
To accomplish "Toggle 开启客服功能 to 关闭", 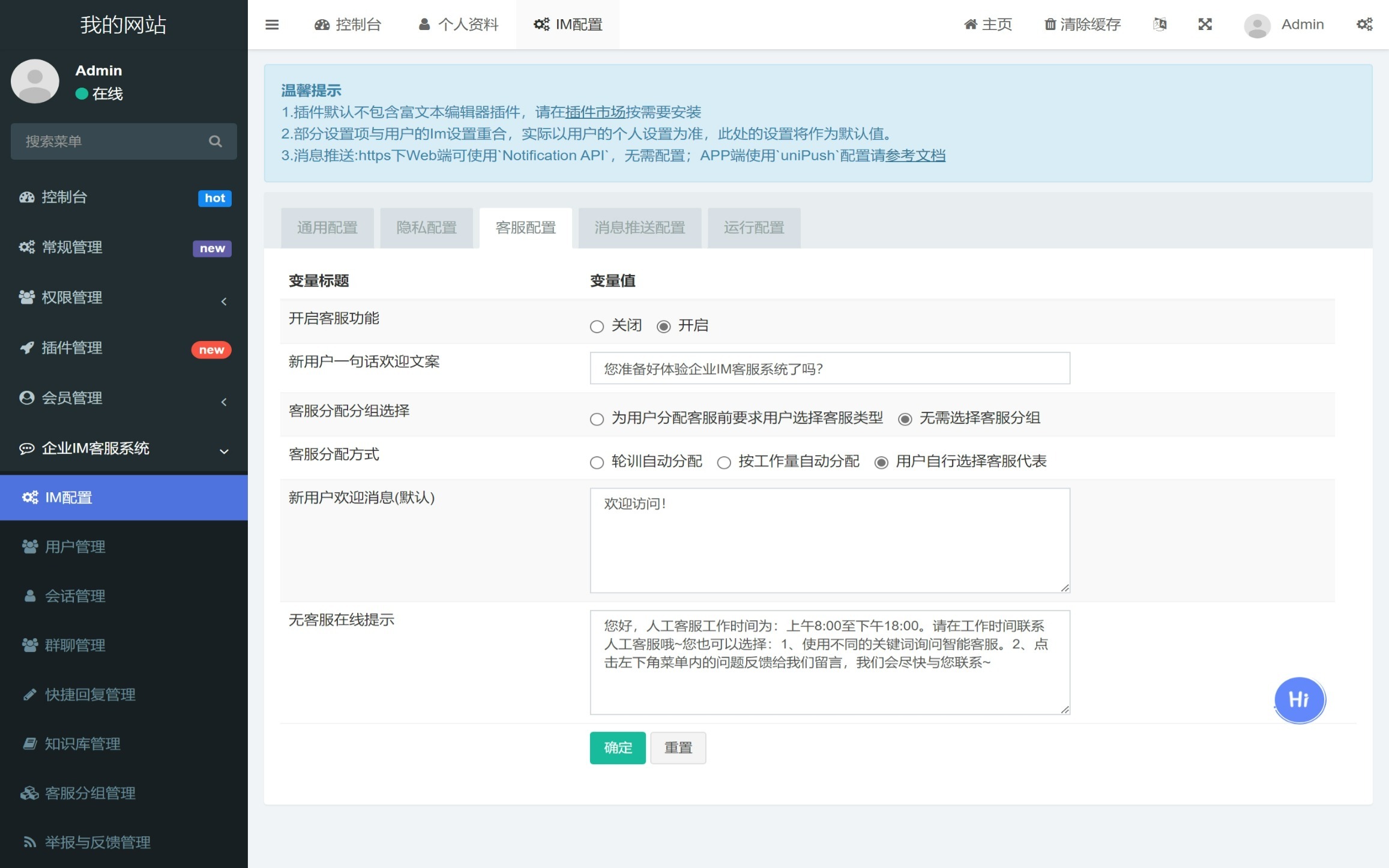I will tap(597, 325).
